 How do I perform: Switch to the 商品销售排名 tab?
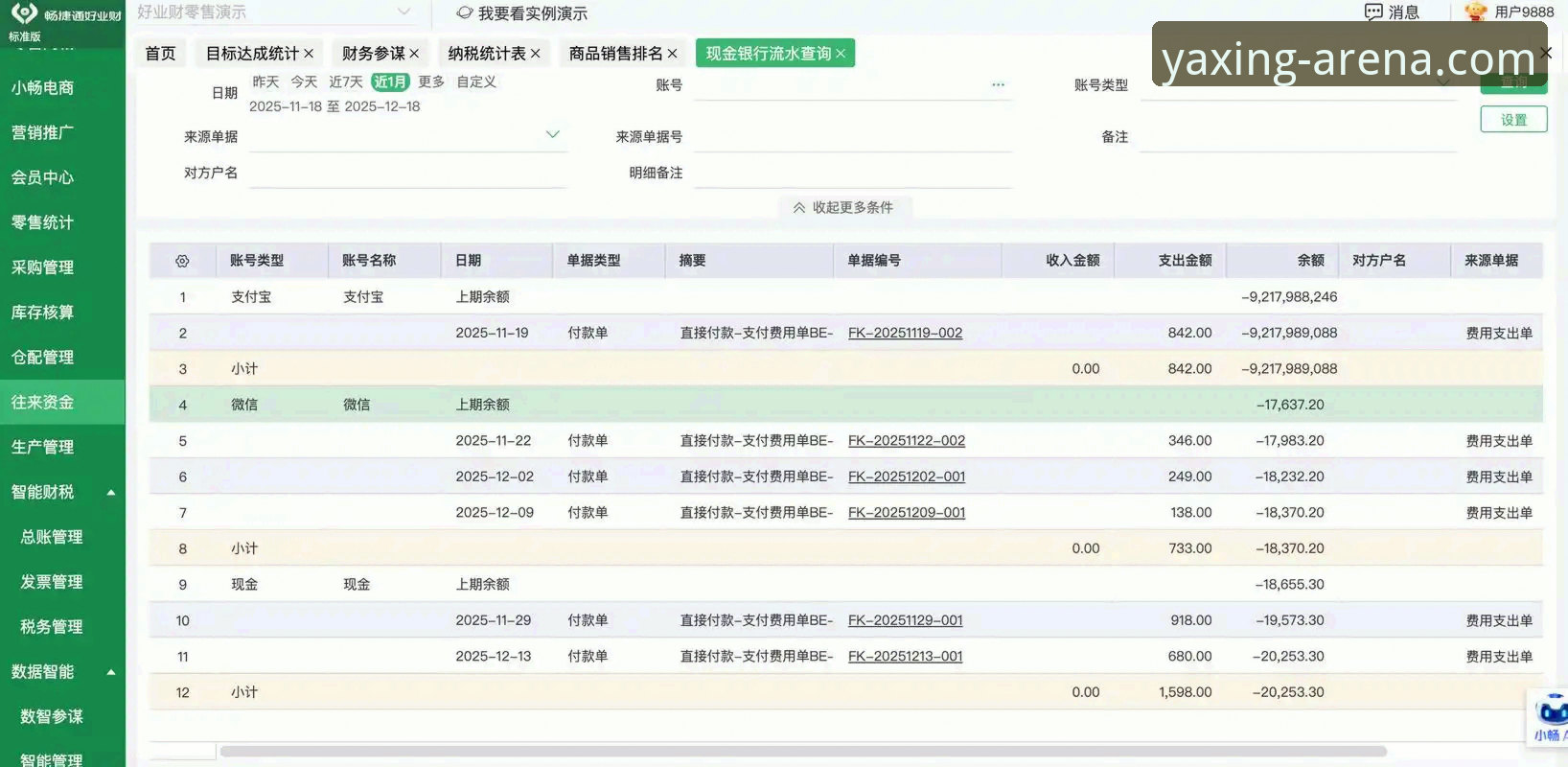tap(615, 54)
